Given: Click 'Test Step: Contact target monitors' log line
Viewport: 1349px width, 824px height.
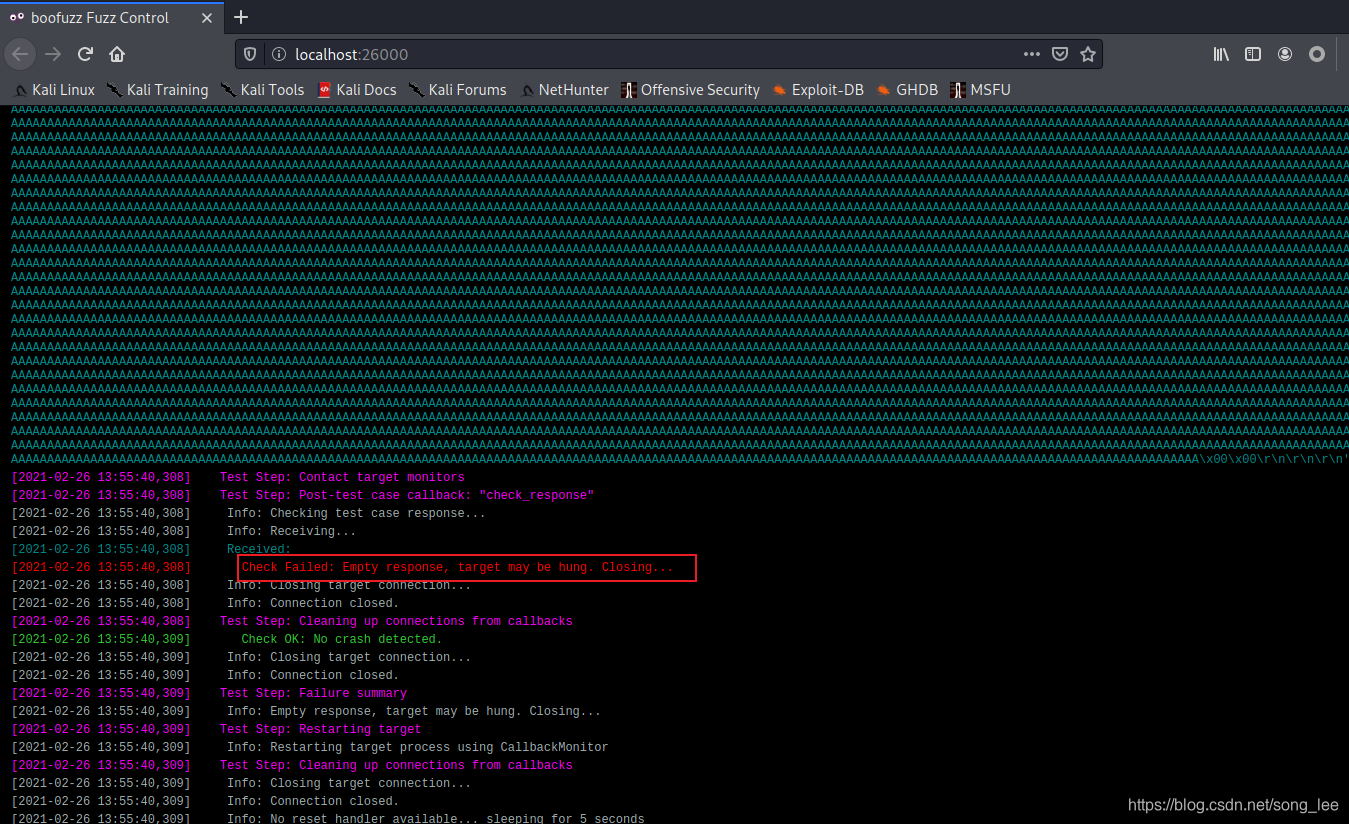Looking at the screenshot, I should [x=342, y=477].
